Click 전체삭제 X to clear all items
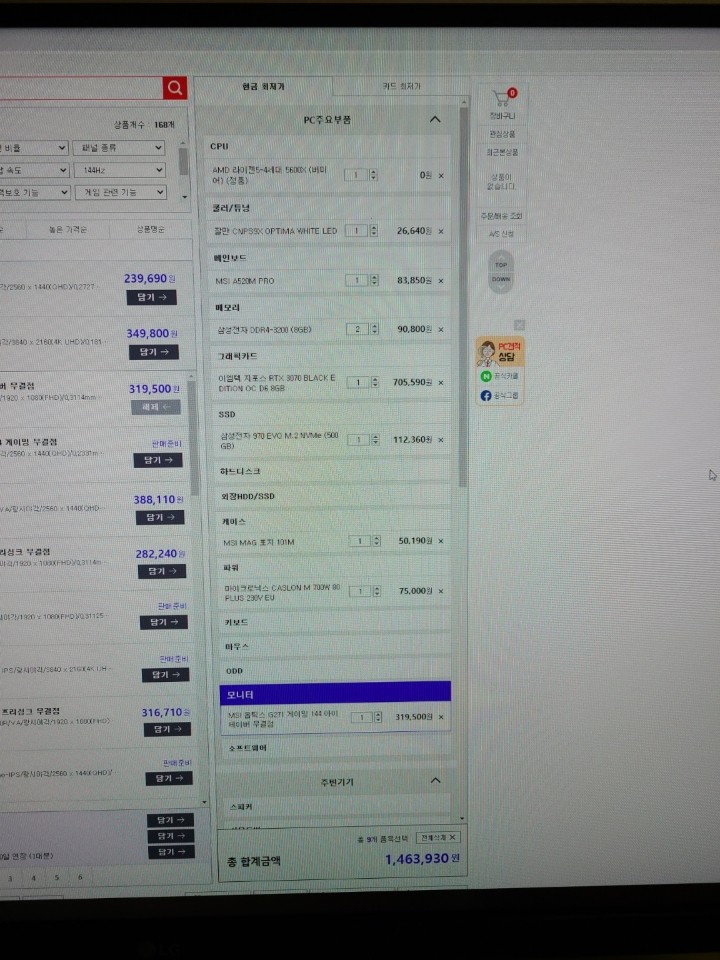This screenshot has height=960, width=720. pyautogui.click(x=438, y=838)
